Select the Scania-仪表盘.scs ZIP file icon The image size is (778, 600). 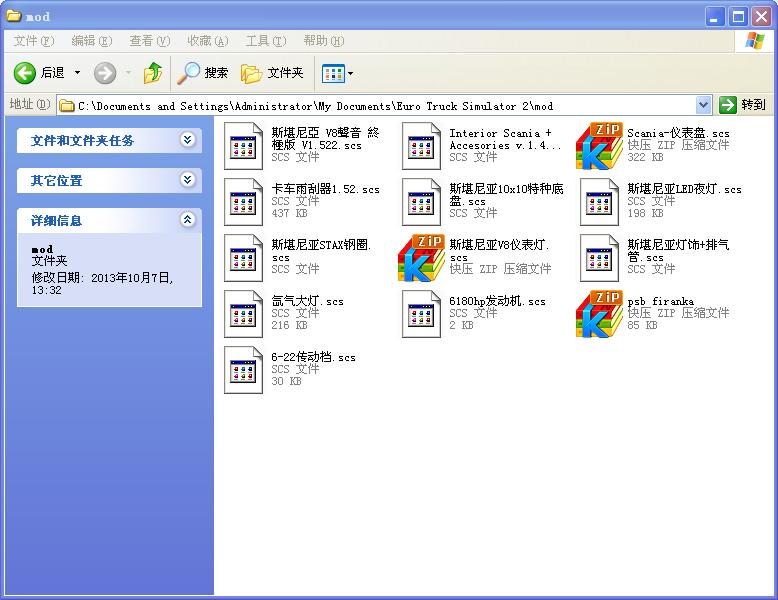[599, 146]
